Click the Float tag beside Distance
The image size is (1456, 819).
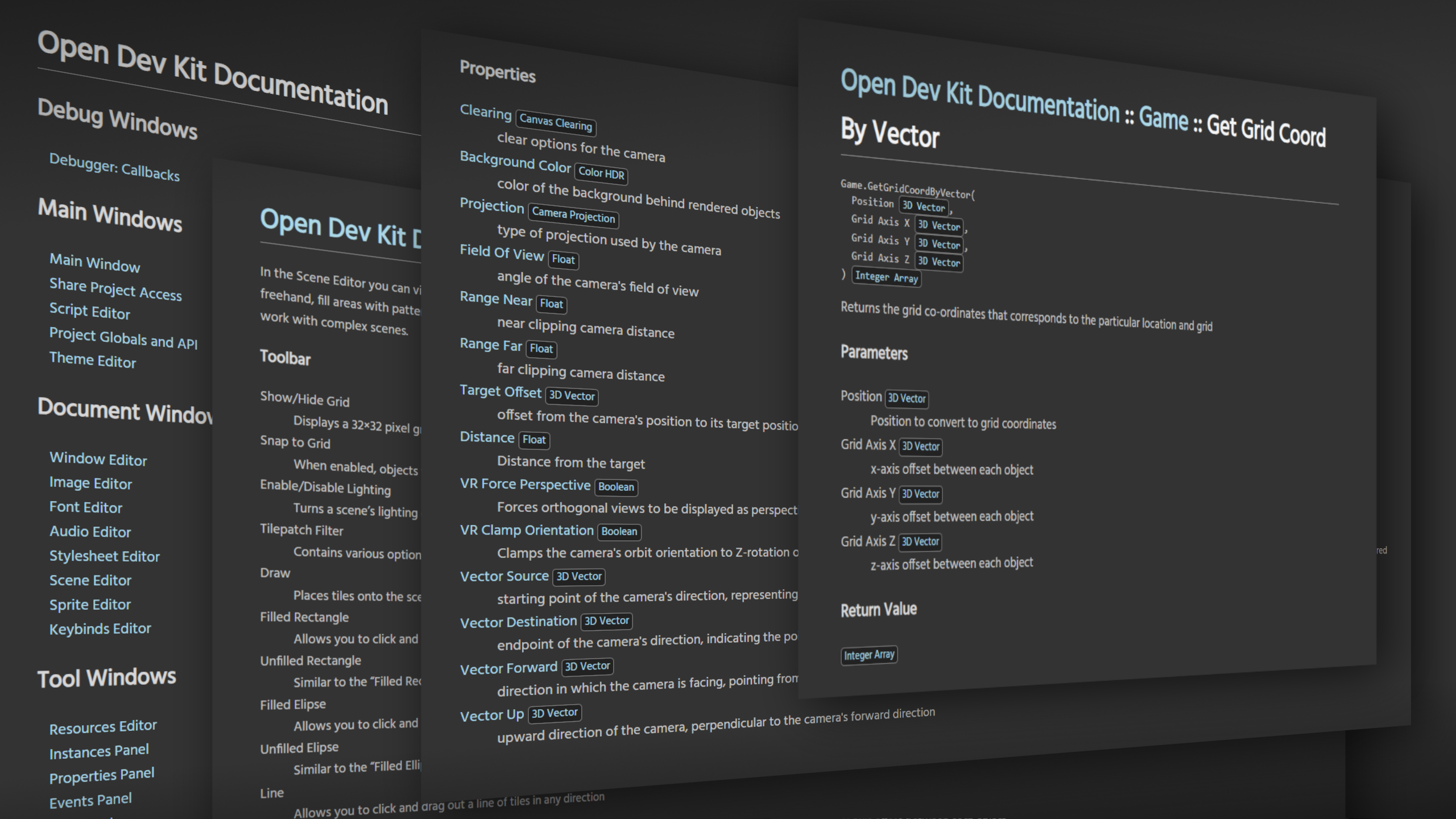click(534, 440)
